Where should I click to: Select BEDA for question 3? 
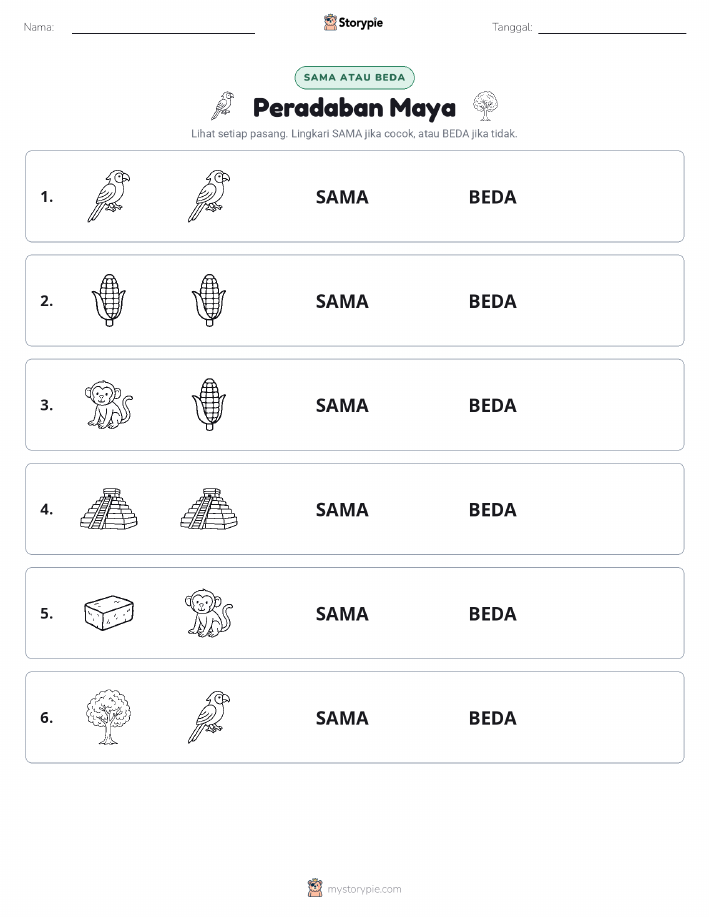[x=493, y=405]
